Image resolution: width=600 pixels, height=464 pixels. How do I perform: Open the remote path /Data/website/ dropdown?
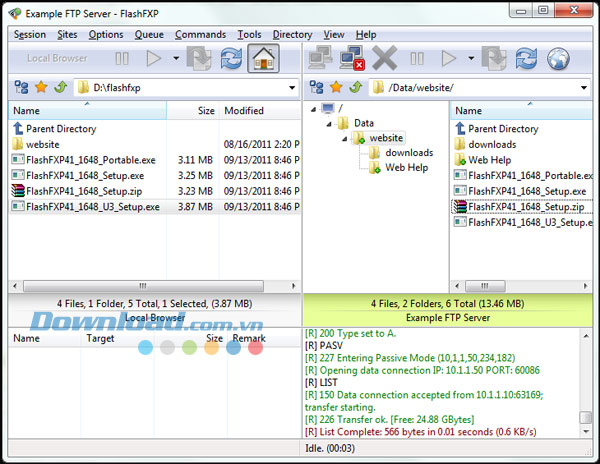(x=585, y=87)
